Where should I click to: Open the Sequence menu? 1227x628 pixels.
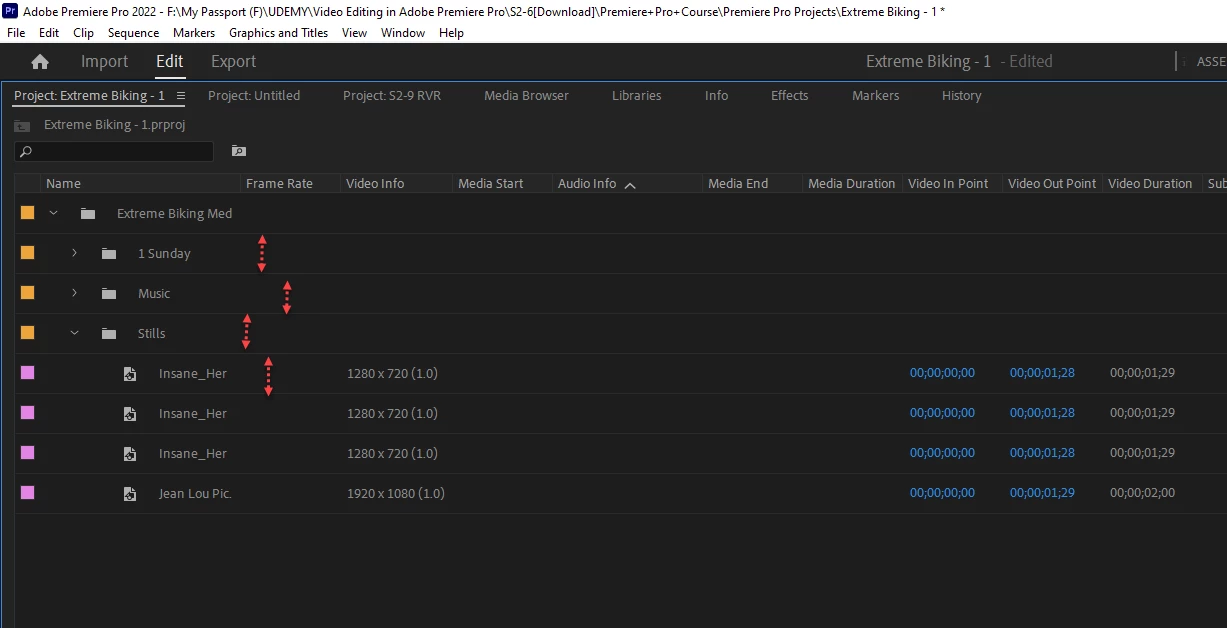click(134, 33)
